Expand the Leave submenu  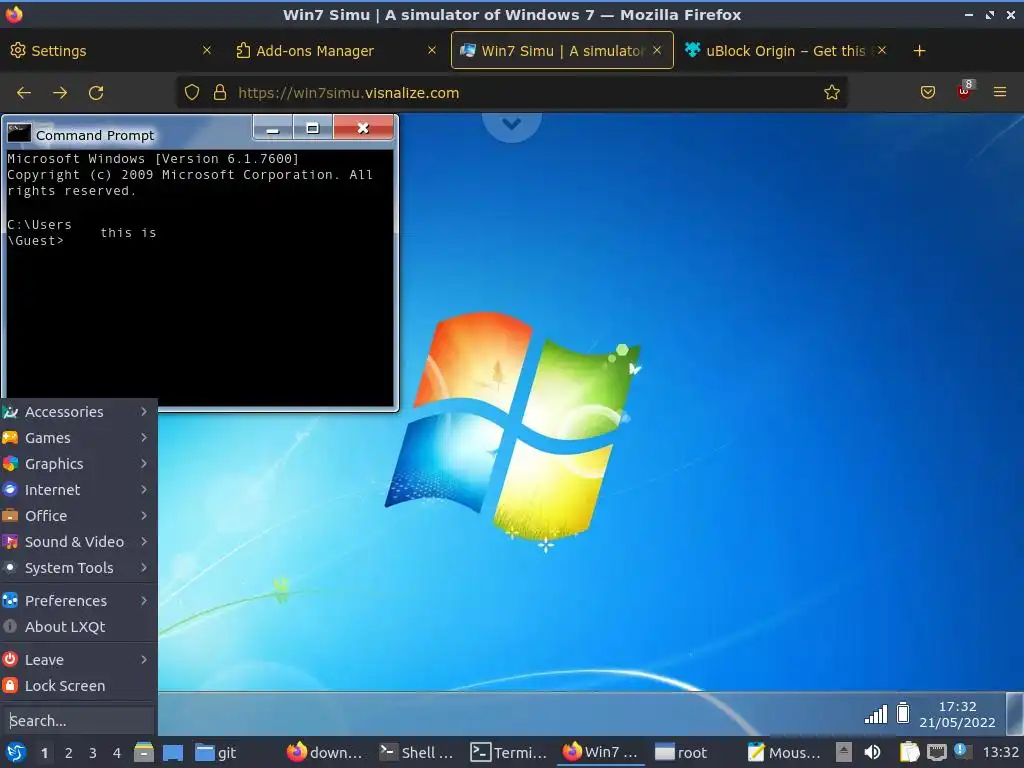[78, 660]
